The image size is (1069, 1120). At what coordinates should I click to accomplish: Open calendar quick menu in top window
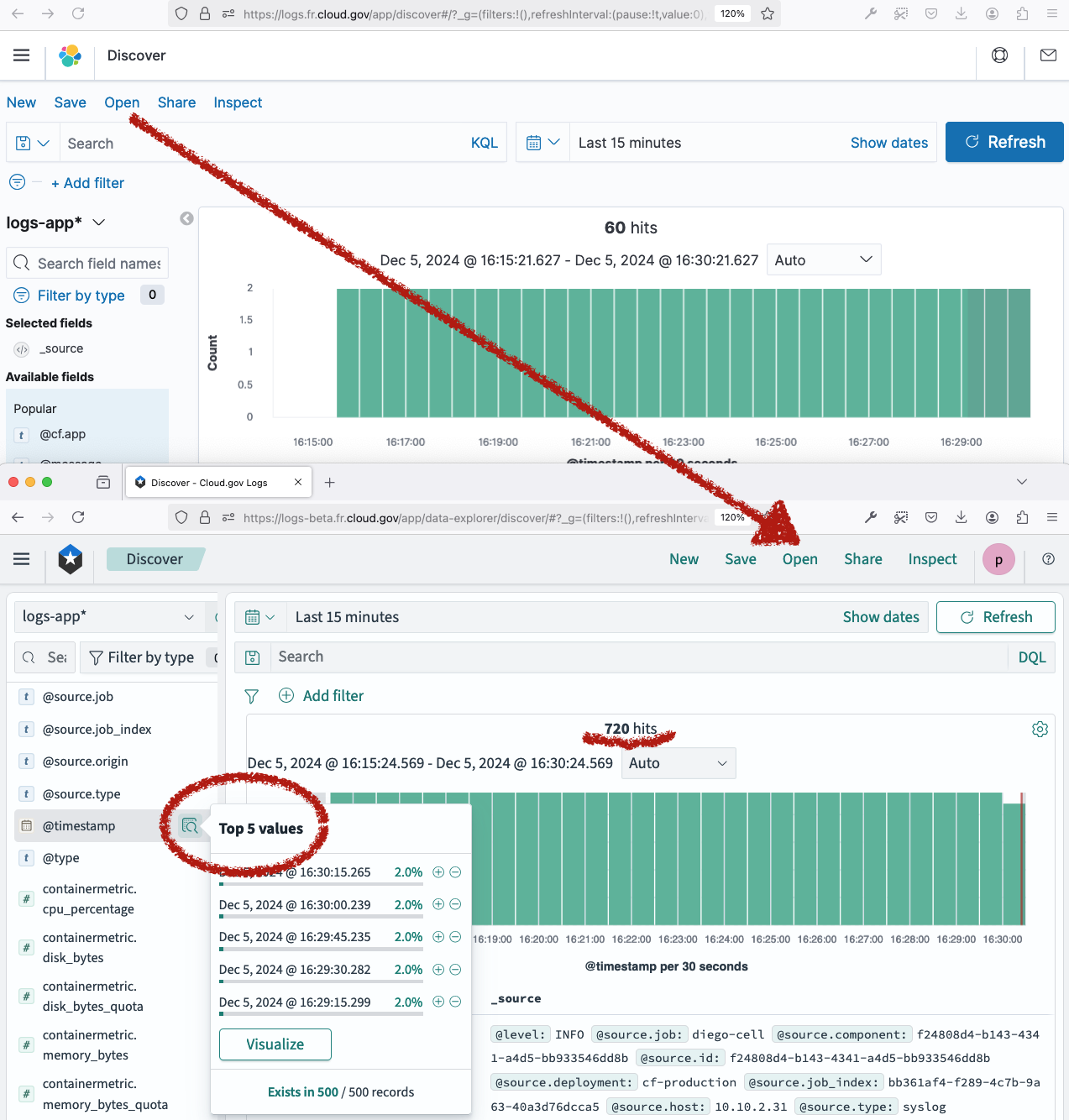(x=542, y=143)
